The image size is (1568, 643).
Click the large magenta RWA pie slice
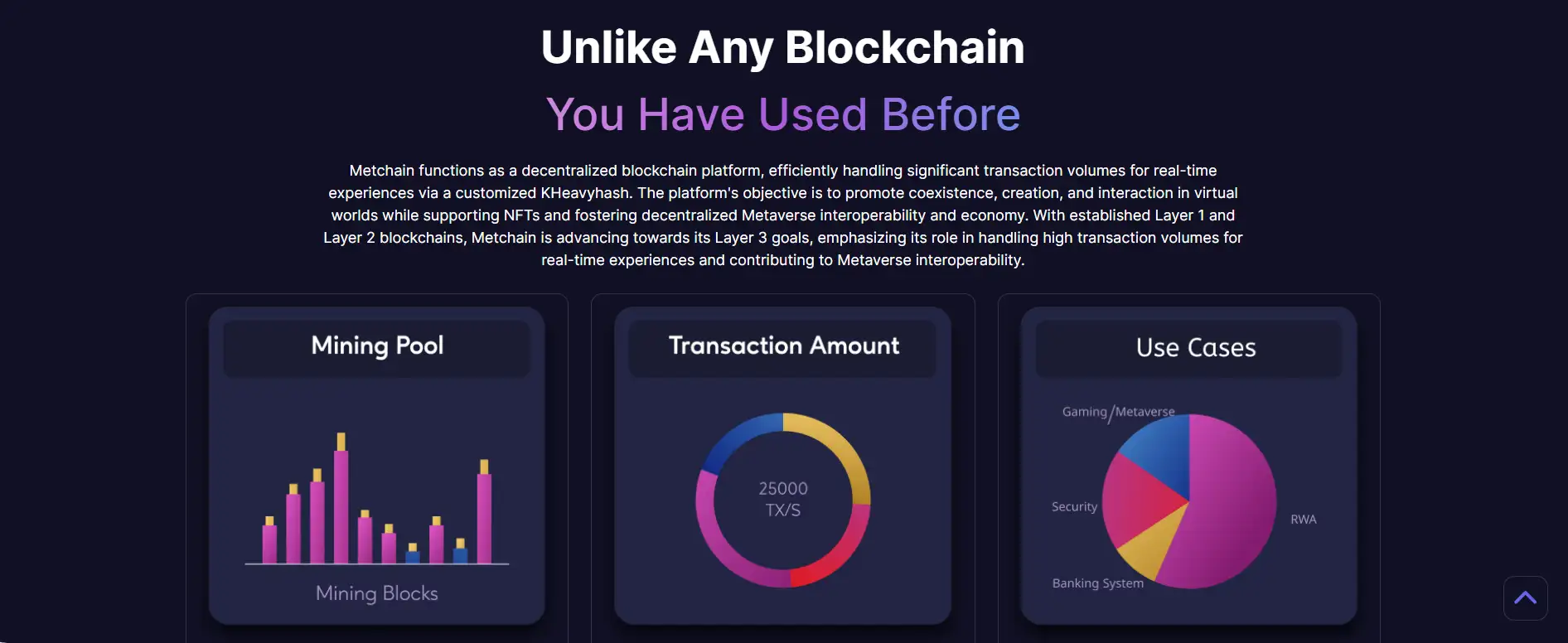[x=1230, y=505]
